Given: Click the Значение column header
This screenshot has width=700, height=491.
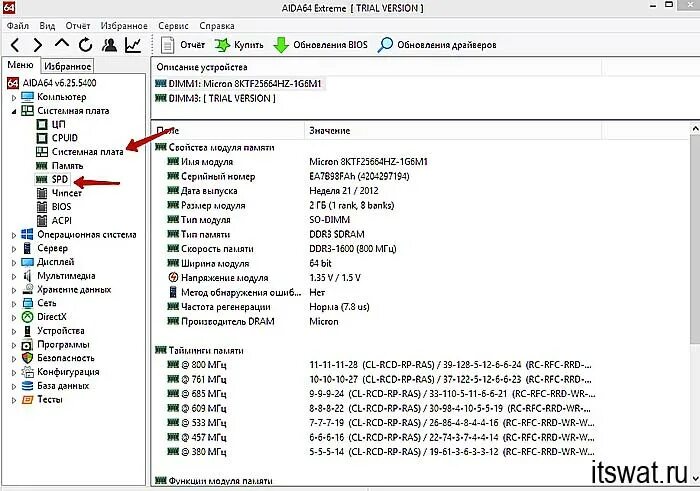Looking at the screenshot, I should point(329,131).
